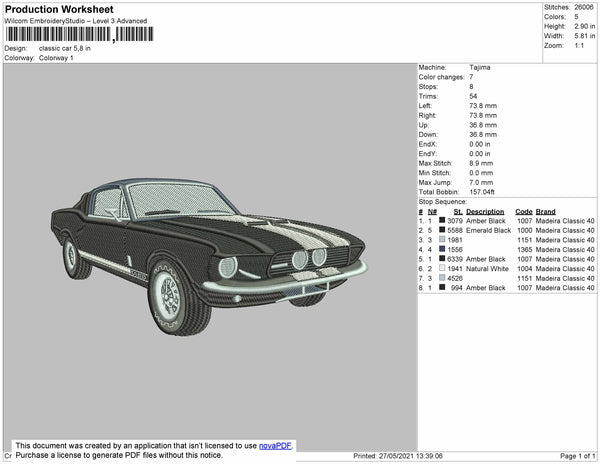600x464 pixels.
Task: Select the light swatch beside 1981
Action: tap(442, 240)
